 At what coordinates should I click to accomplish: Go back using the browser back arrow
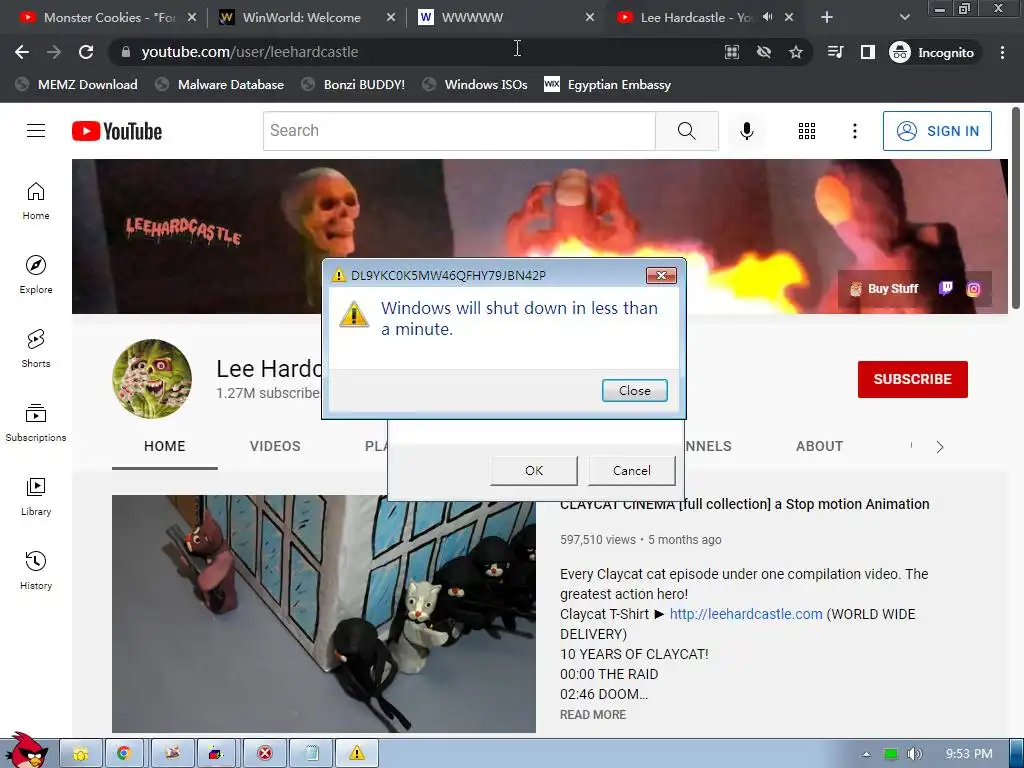click(22, 52)
